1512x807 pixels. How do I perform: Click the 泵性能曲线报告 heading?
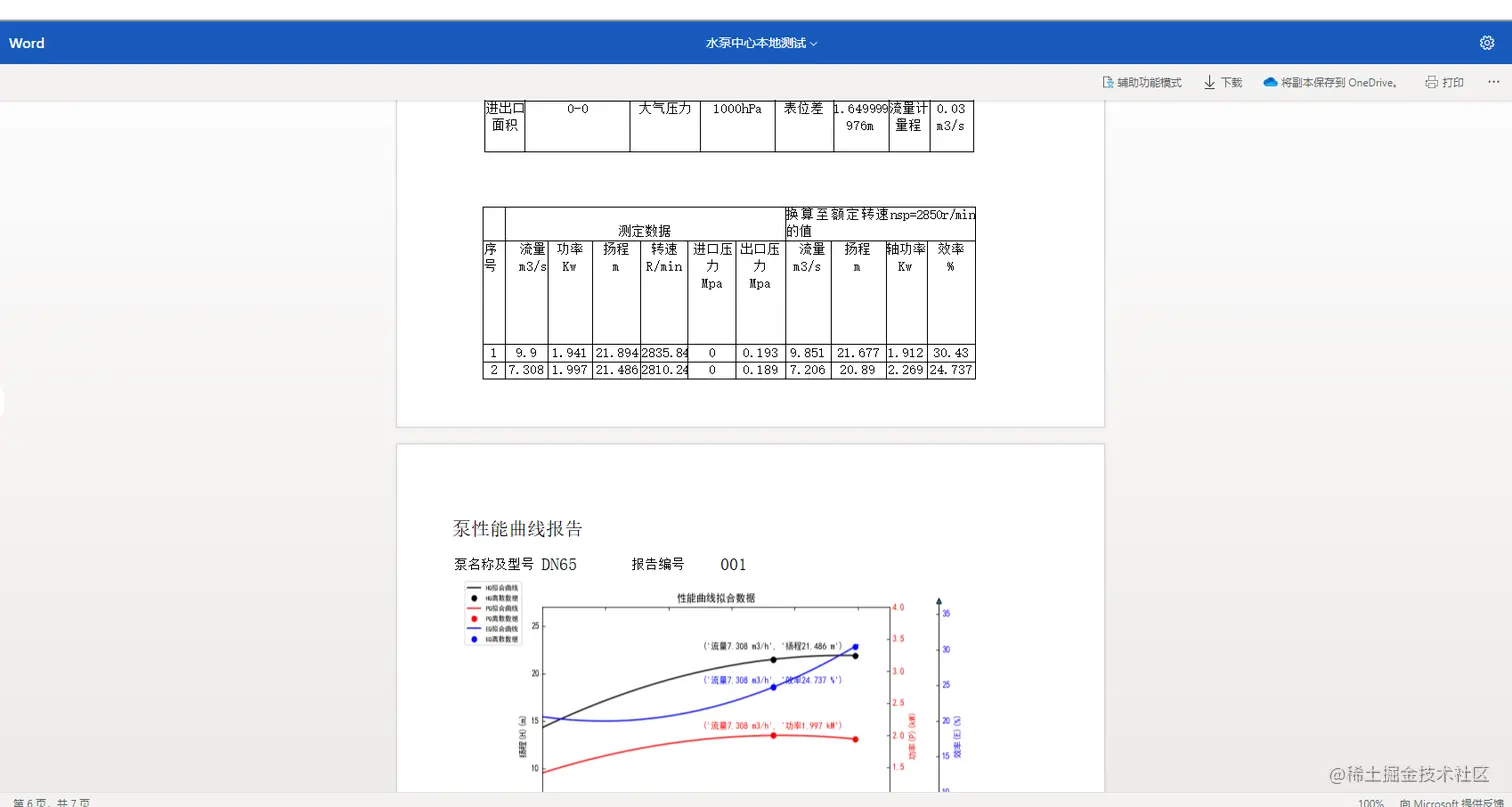(517, 528)
